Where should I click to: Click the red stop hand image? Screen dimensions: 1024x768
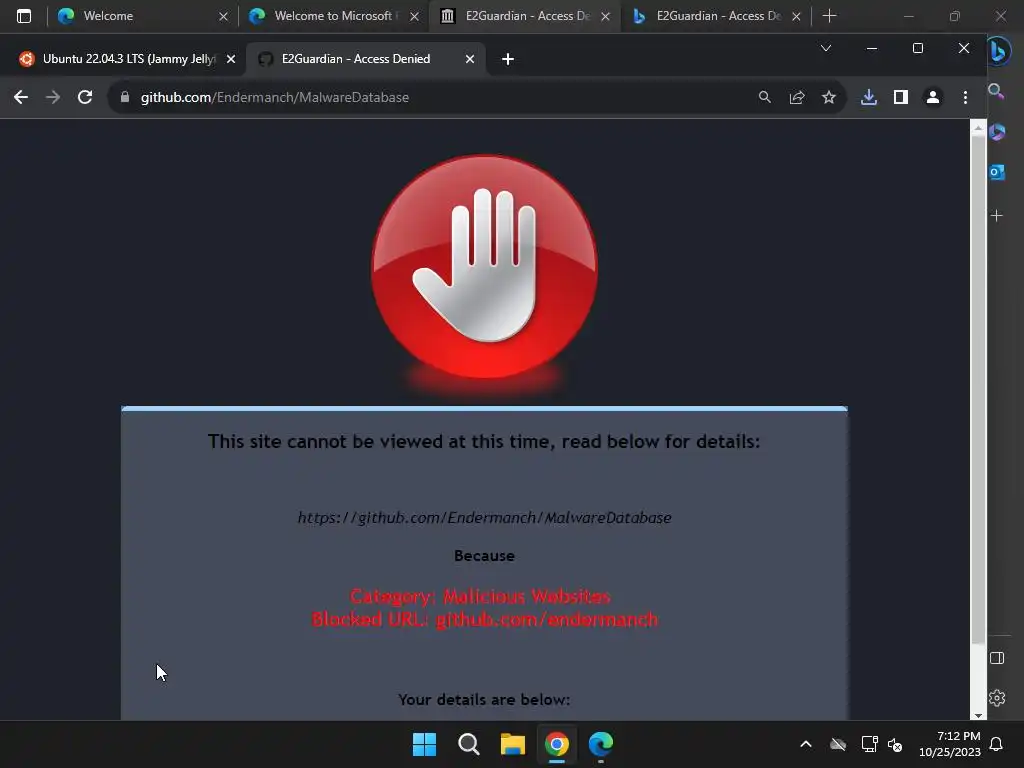pyautogui.click(x=484, y=266)
